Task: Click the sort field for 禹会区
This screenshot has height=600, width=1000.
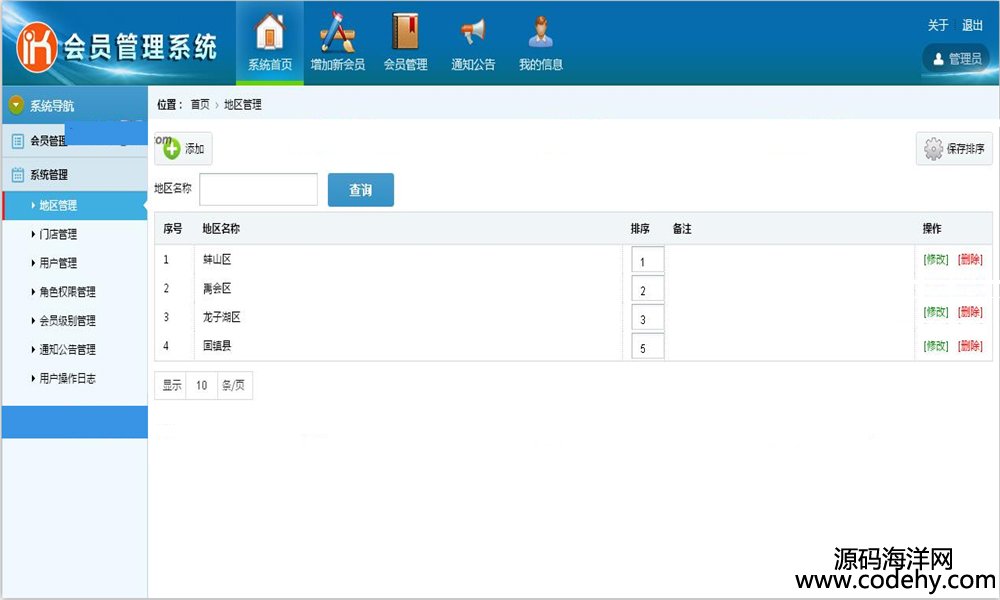Action: point(647,289)
